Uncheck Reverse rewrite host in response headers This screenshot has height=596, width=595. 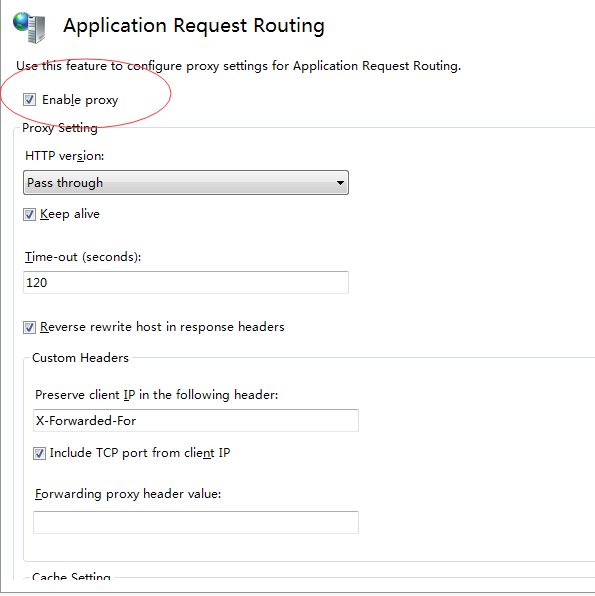click(29, 327)
